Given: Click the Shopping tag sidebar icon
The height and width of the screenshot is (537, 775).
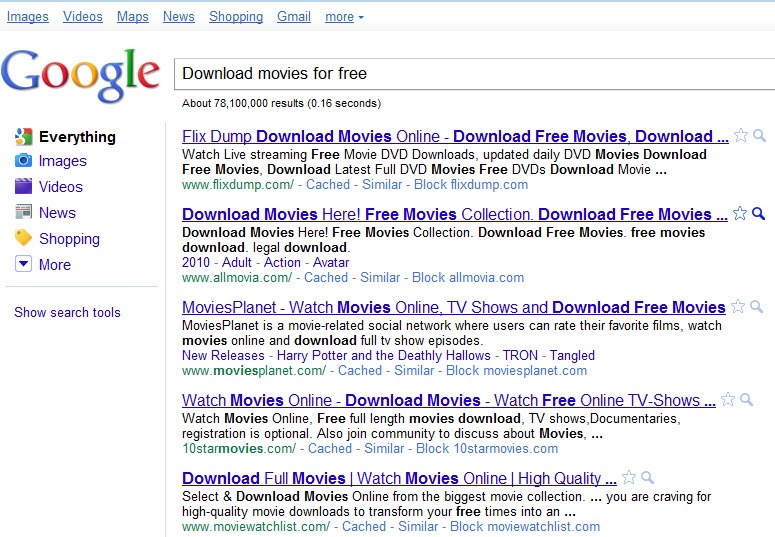Looking at the screenshot, I should 23,238.
